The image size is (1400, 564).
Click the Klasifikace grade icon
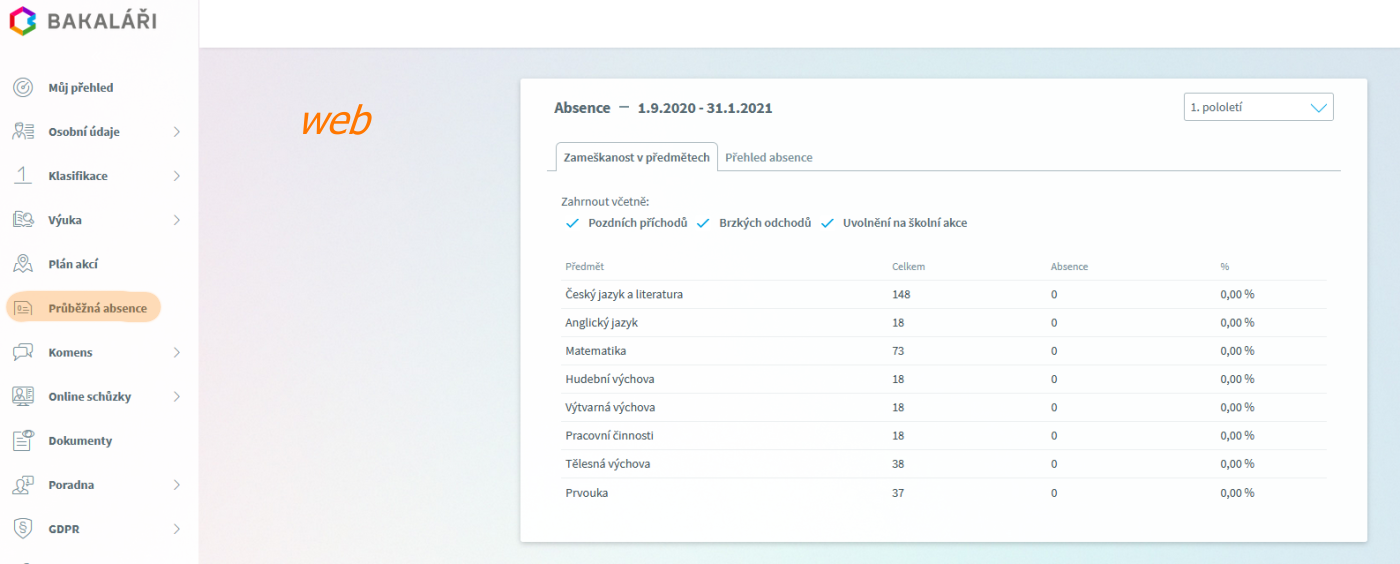(x=23, y=176)
